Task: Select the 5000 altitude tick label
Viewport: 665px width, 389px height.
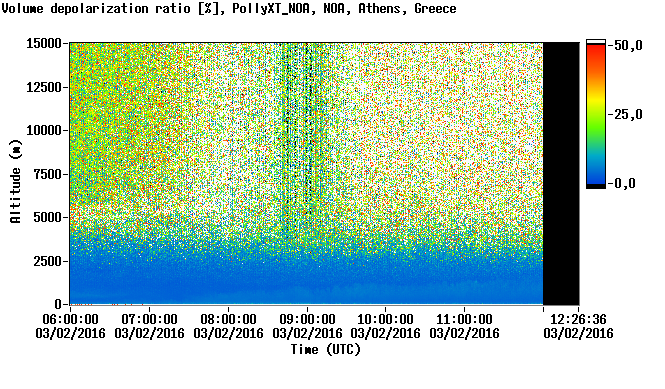Action: tap(47, 217)
